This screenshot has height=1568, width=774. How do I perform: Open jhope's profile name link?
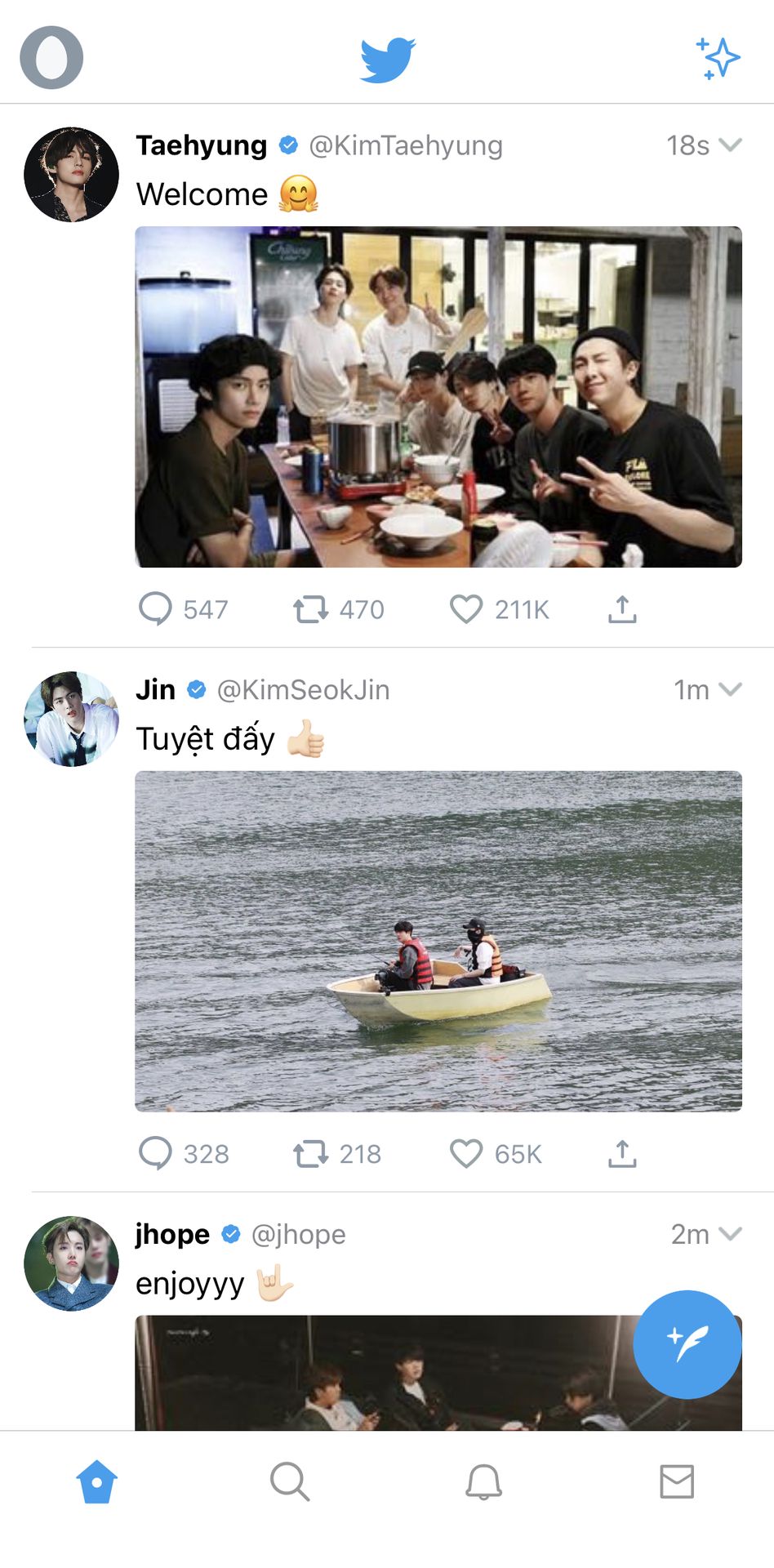pos(172,1234)
